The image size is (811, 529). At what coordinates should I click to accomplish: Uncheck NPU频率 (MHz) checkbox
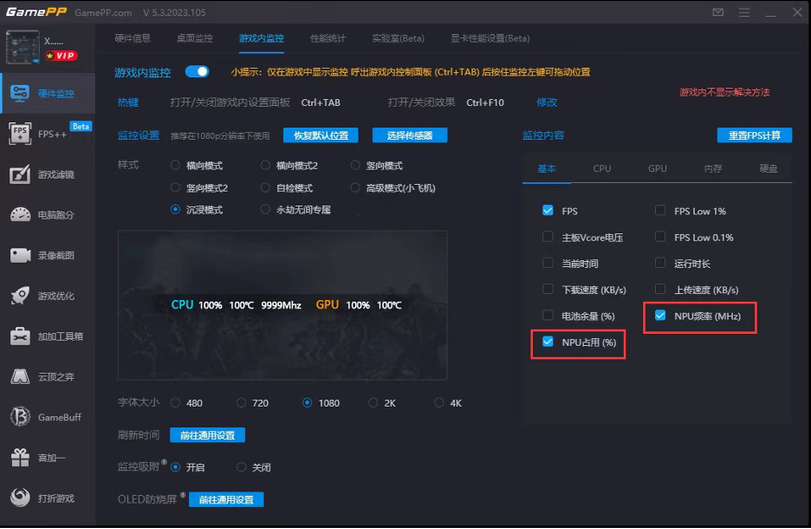660,315
